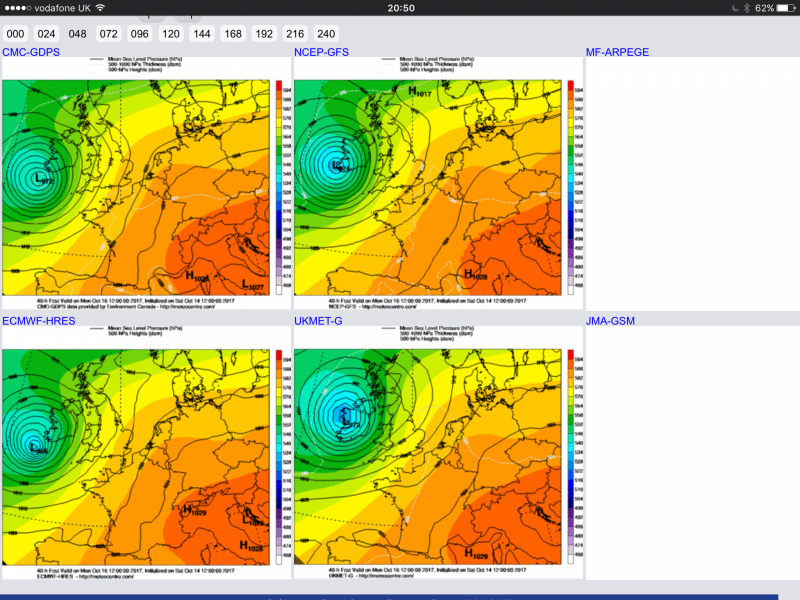Select the 168 forecast hour button
The width and height of the screenshot is (800, 600).
point(233,34)
